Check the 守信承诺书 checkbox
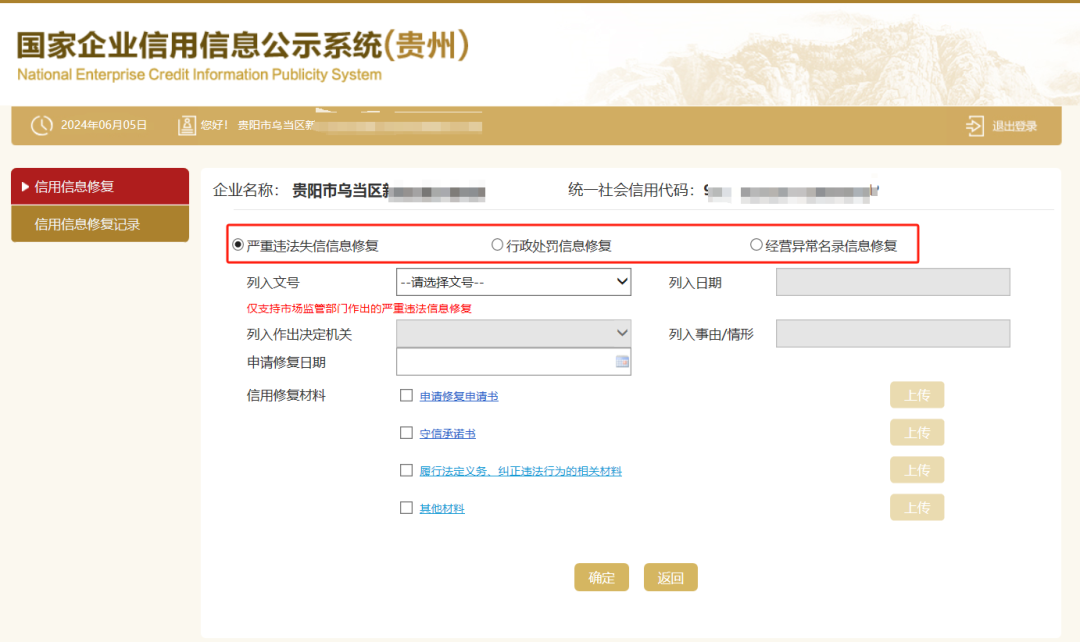The height and width of the screenshot is (642, 1080). 406,433
